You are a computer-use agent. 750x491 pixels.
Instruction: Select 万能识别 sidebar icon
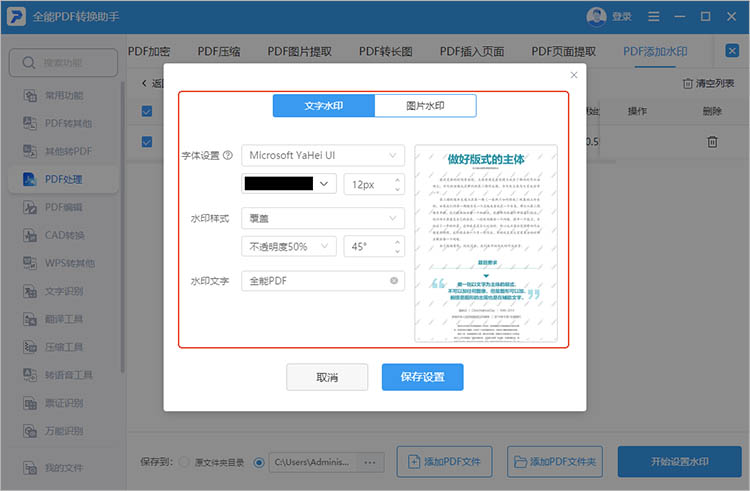[30, 431]
